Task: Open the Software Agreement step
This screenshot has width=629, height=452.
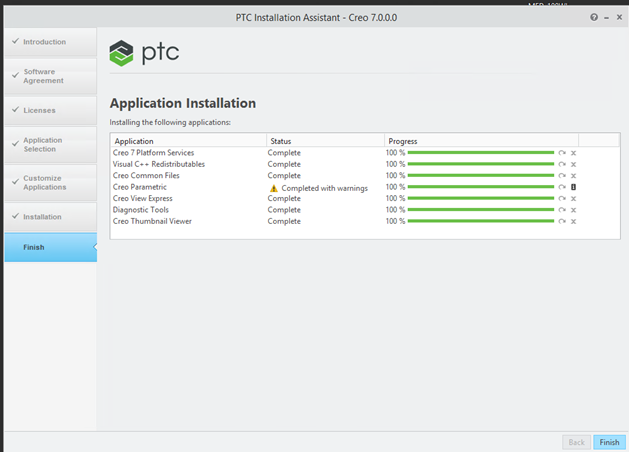Action: pos(51,76)
